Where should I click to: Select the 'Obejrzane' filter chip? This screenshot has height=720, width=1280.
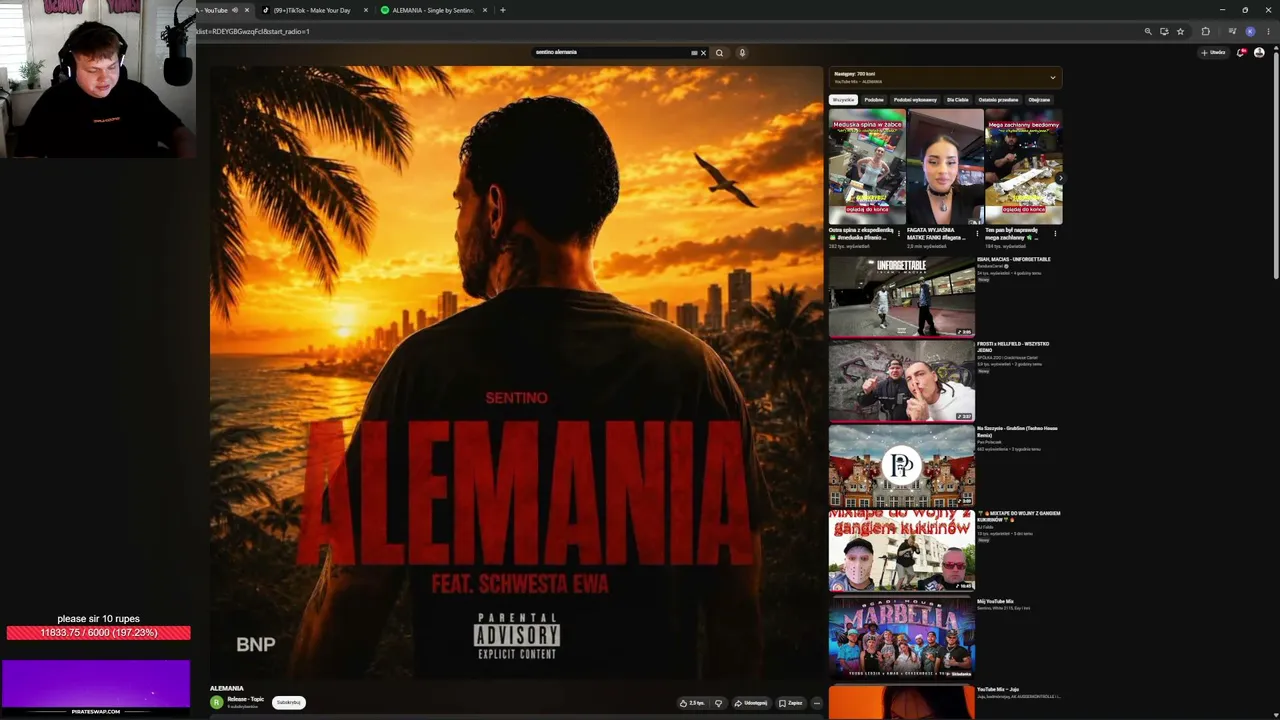click(x=1039, y=100)
